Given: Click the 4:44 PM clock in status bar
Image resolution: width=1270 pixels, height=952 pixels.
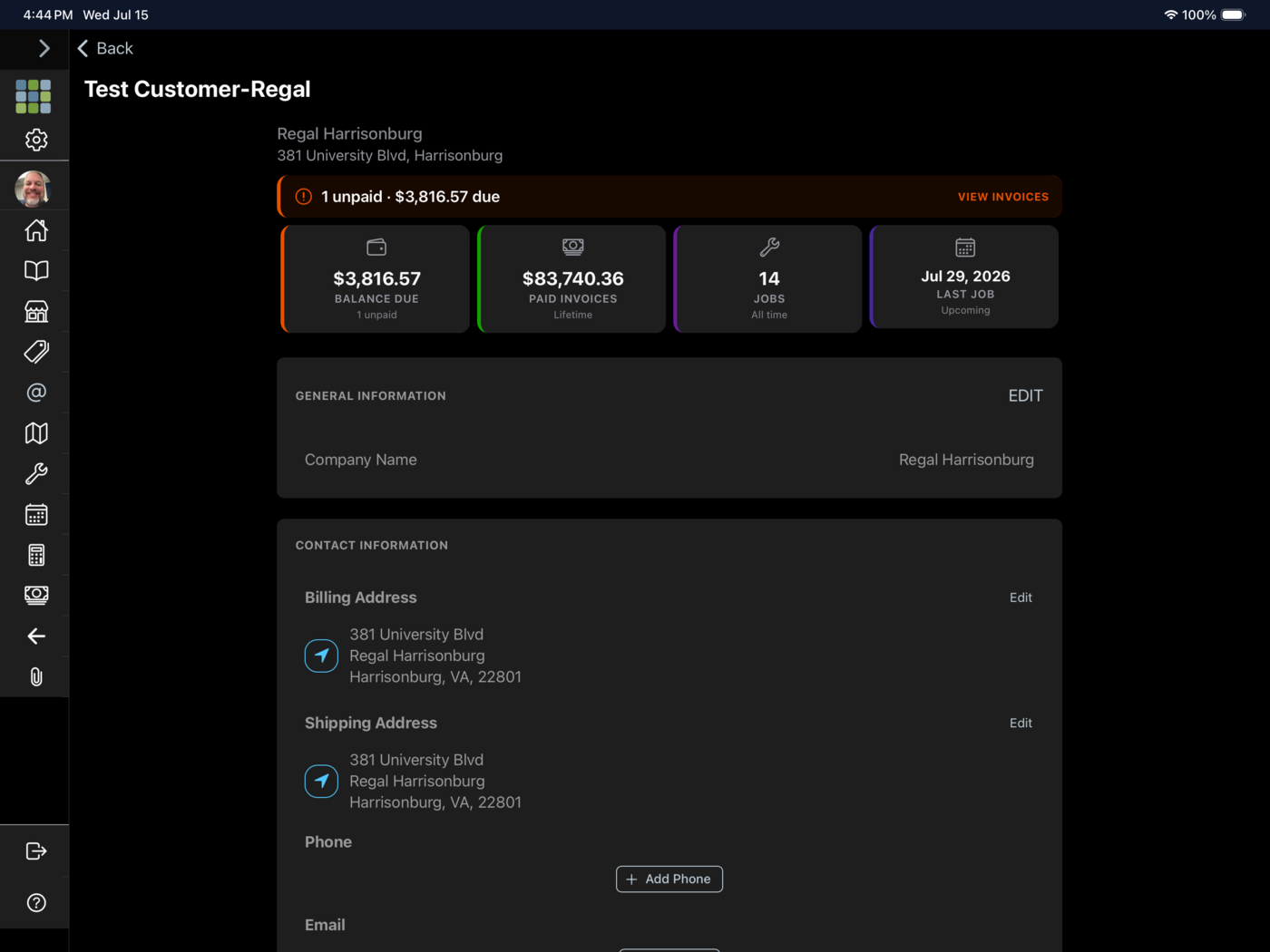Looking at the screenshot, I should (48, 15).
